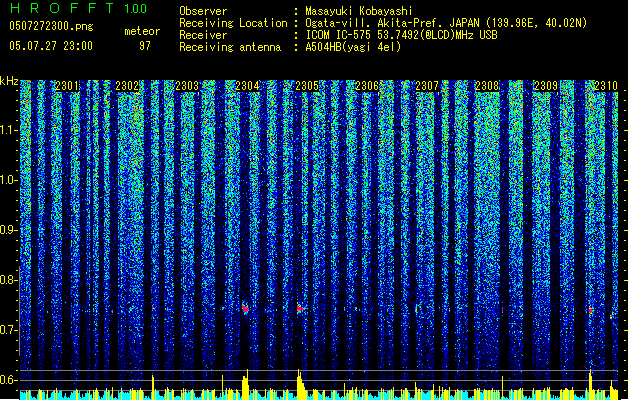629x400 pixels.
Task: Click the yellow power spike below 2304
Action: click(x=245, y=384)
